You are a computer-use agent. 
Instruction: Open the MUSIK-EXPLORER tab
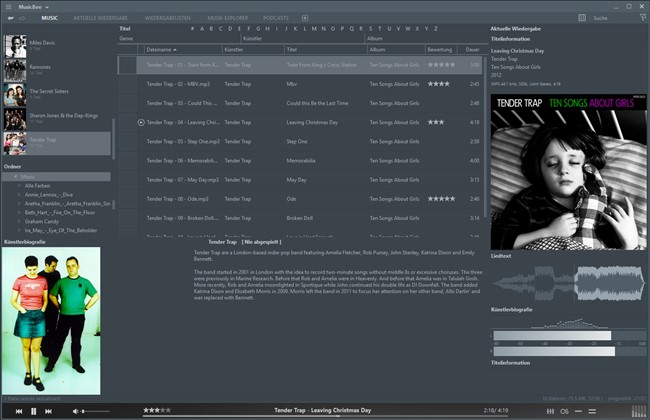(228, 18)
